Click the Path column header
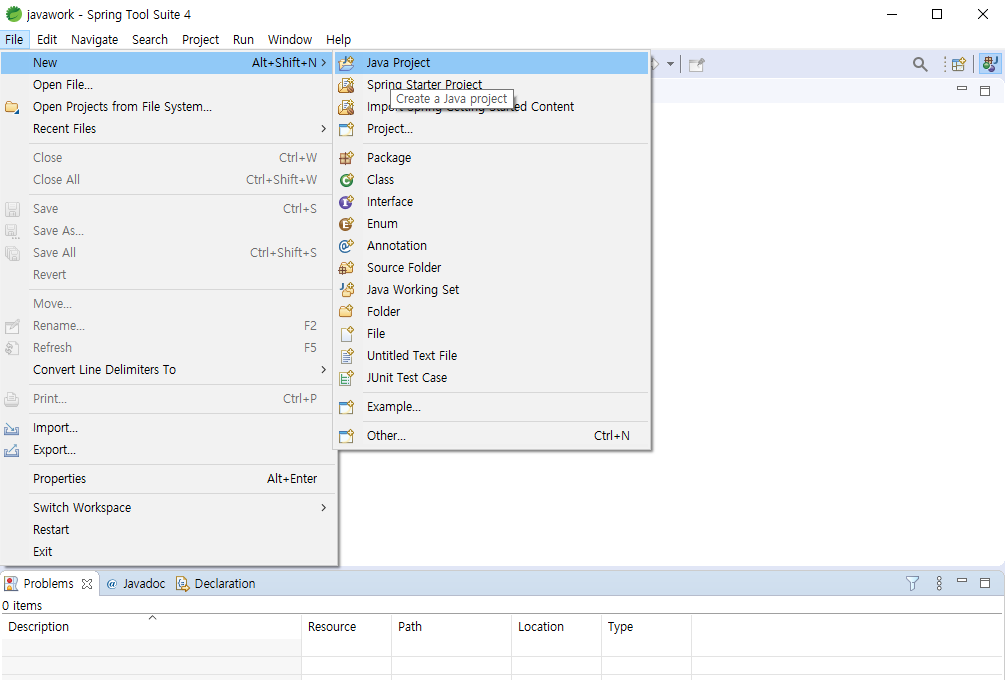The width and height of the screenshot is (1005, 680). (x=451, y=627)
